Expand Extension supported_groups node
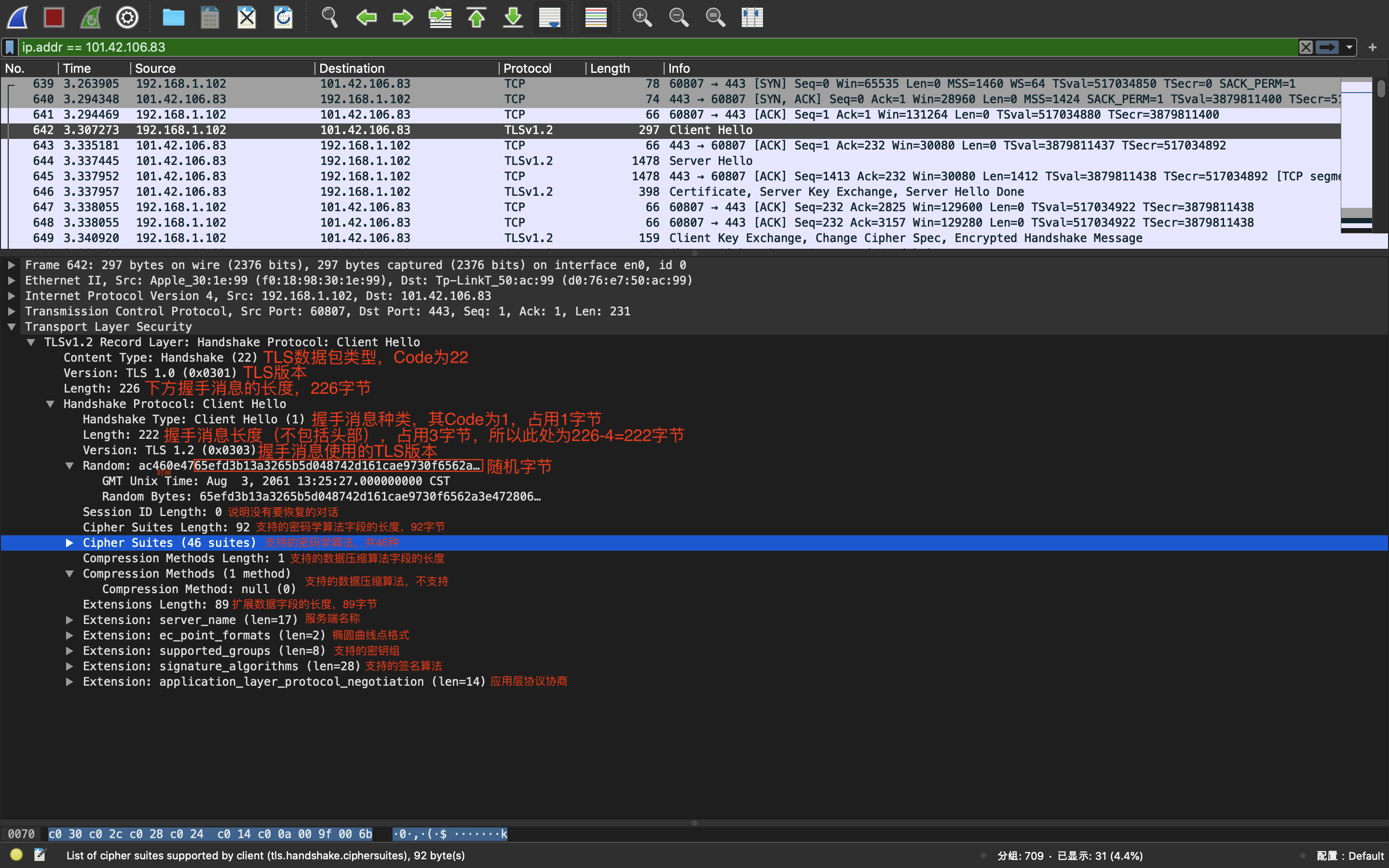Screen dimensions: 1389x868 (69, 651)
